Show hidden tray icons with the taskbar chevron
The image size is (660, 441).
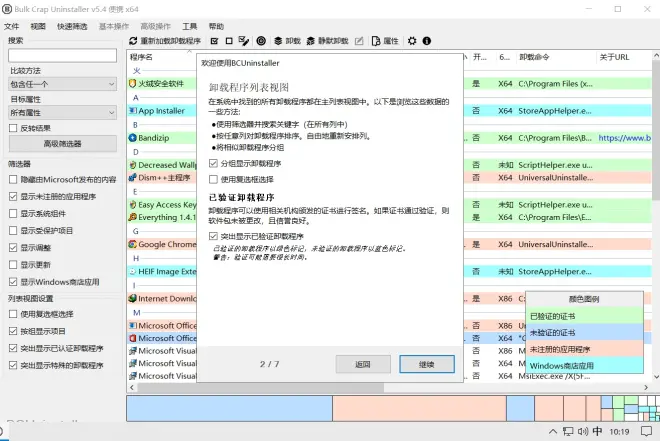[553, 431]
